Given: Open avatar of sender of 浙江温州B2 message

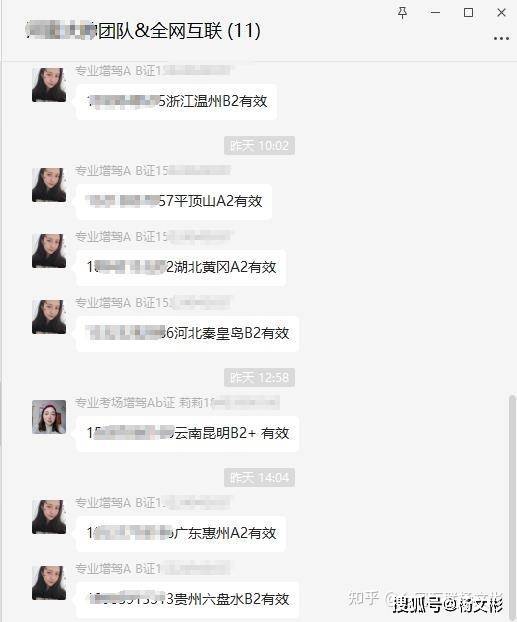Looking at the screenshot, I should [x=49, y=84].
